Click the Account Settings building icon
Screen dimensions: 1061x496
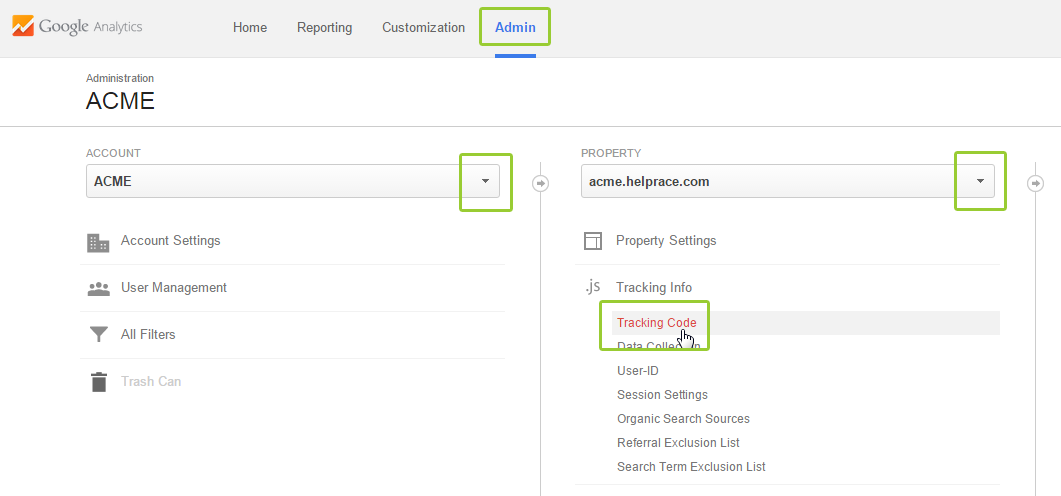(x=98, y=242)
